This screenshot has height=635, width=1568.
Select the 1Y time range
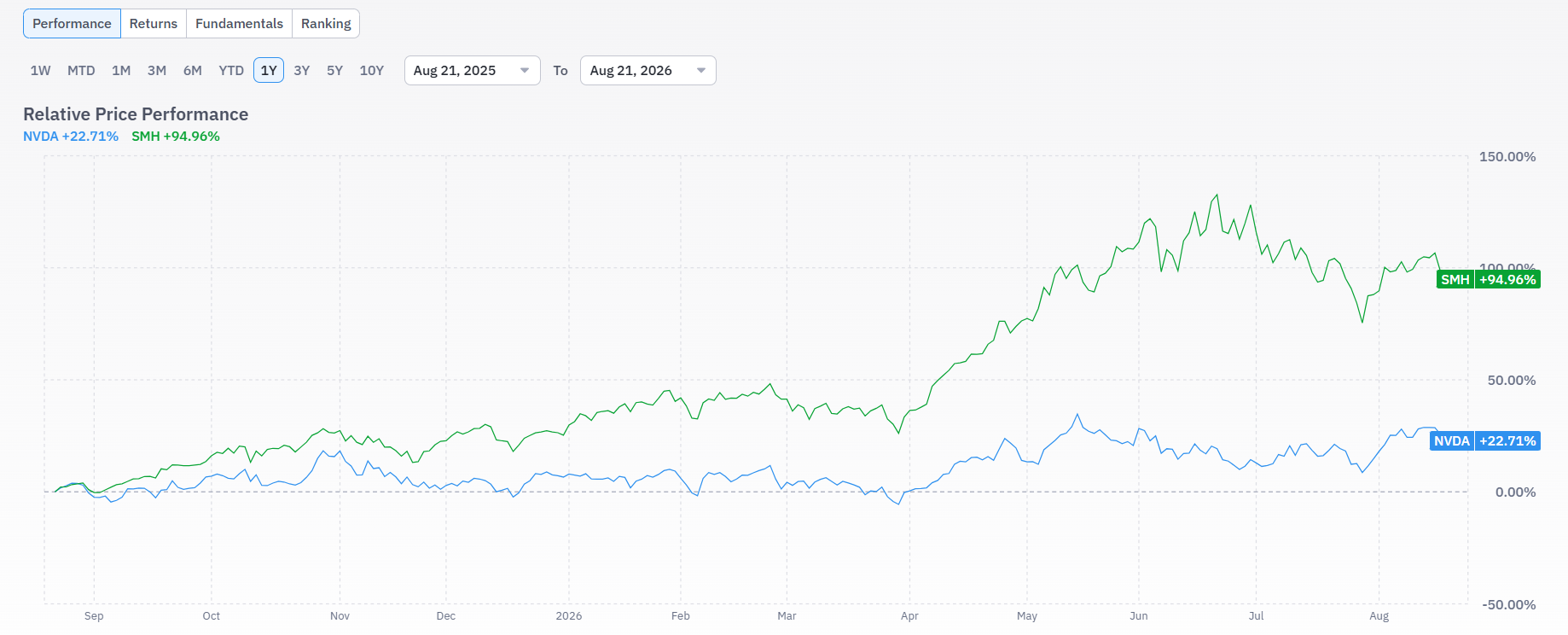click(x=269, y=71)
